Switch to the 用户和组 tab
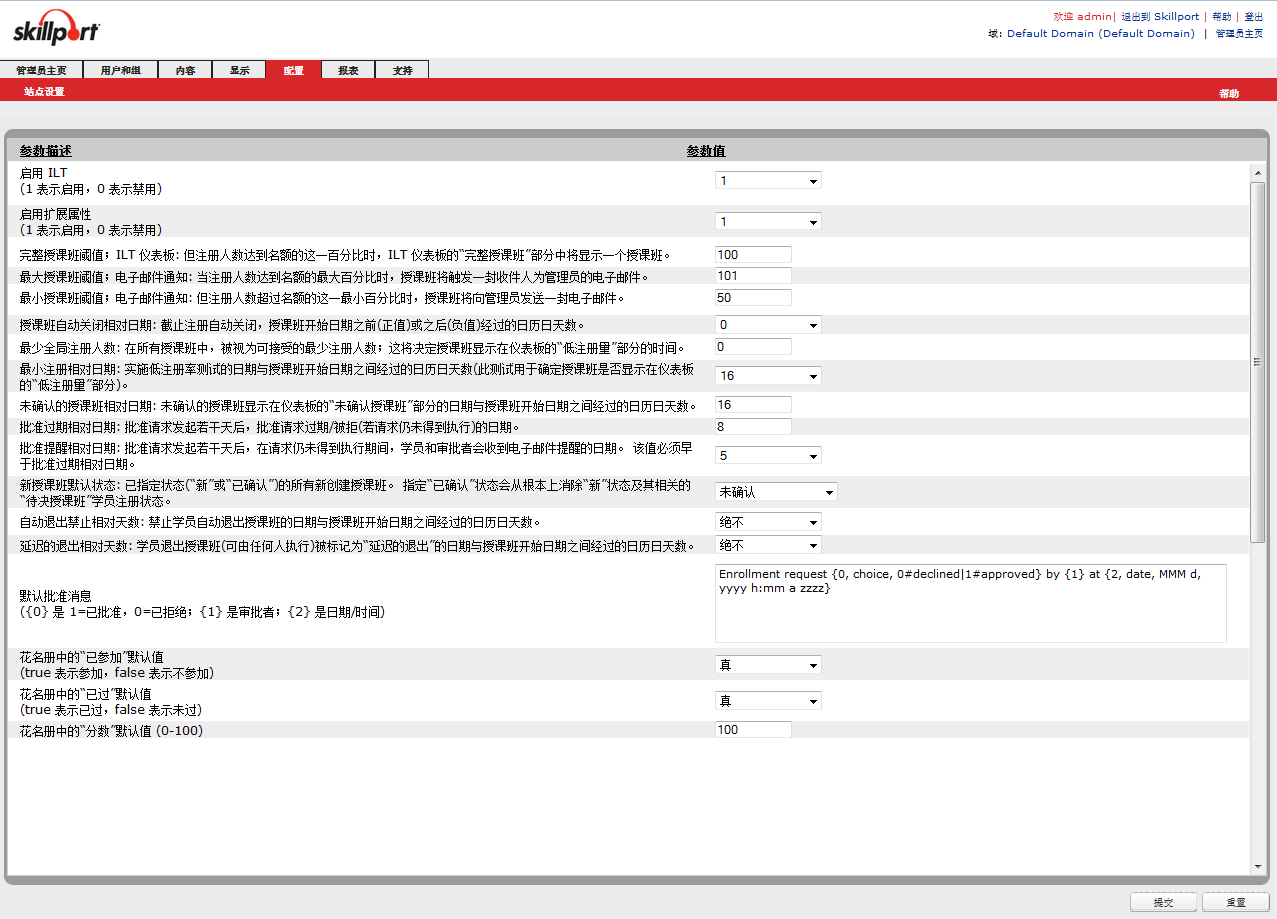Viewport: 1277px width, 919px height. point(120,70)
